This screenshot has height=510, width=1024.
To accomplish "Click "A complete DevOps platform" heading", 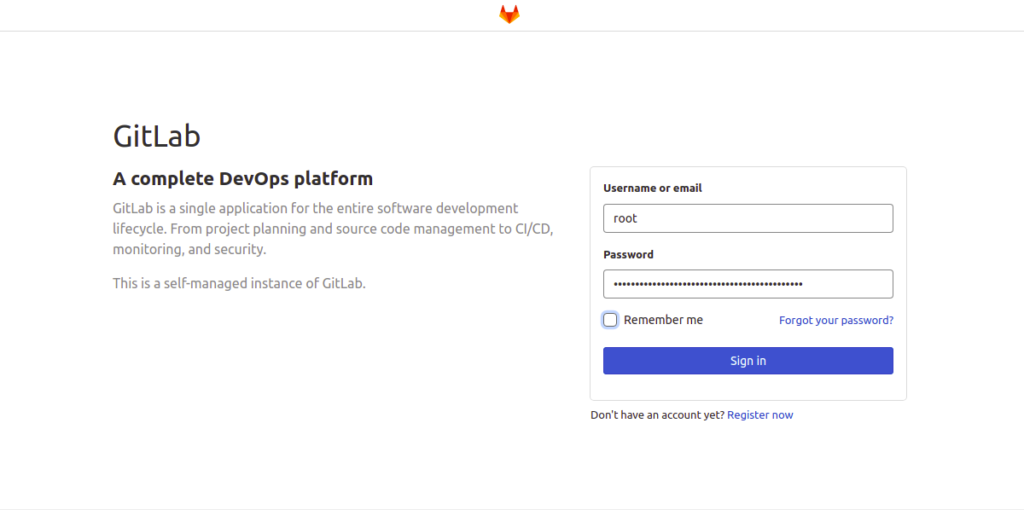I will coord(243,178).
